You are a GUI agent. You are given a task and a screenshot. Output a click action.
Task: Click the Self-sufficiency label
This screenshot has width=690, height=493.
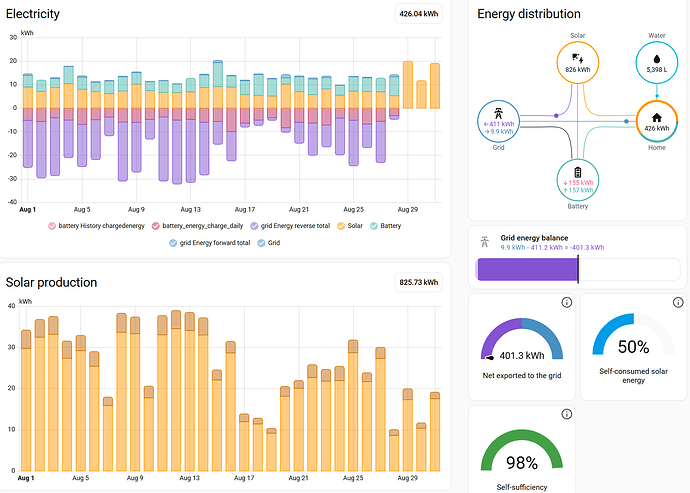tap(522, 487)
